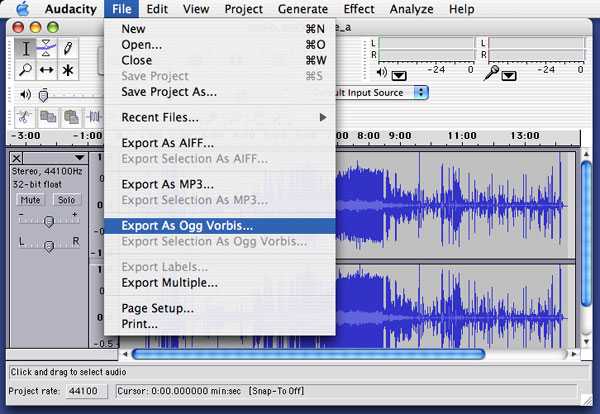Choose Export As AIFF
The height and width of the screenshot is (414, 600).
tap(220, 143)
